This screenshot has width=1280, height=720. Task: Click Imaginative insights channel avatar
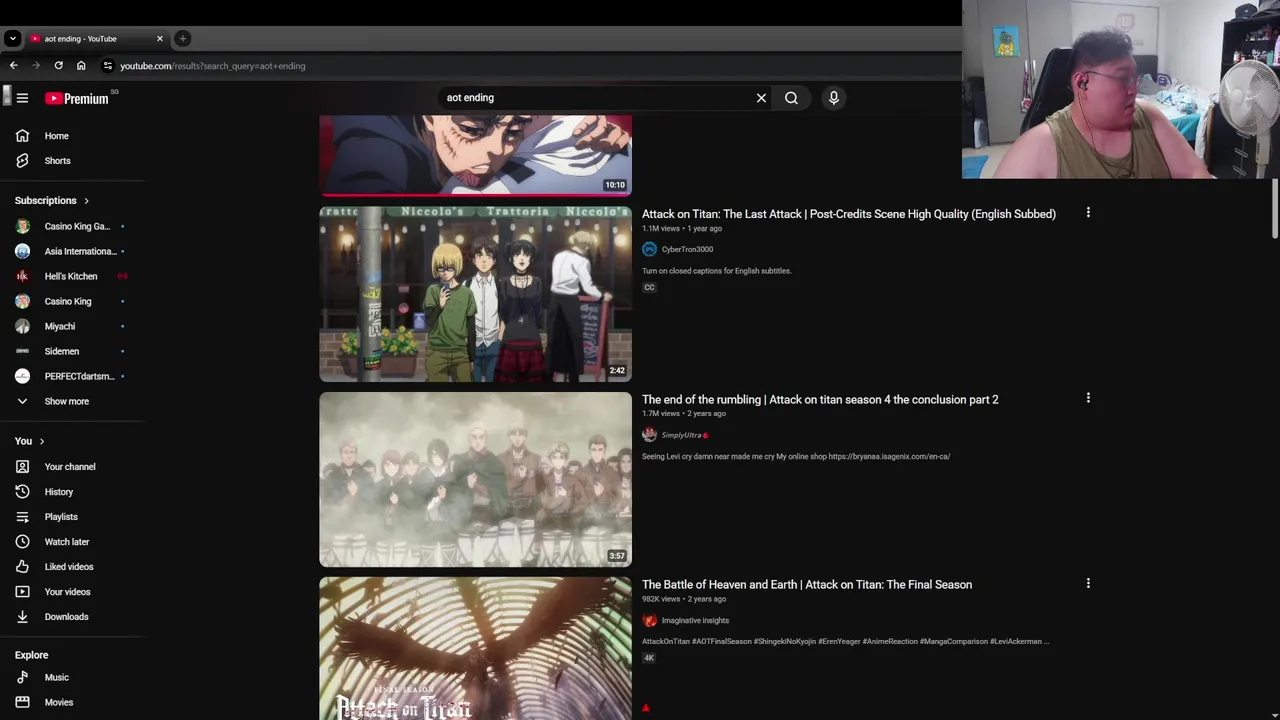pyautogui.click(x=649, y=620)
